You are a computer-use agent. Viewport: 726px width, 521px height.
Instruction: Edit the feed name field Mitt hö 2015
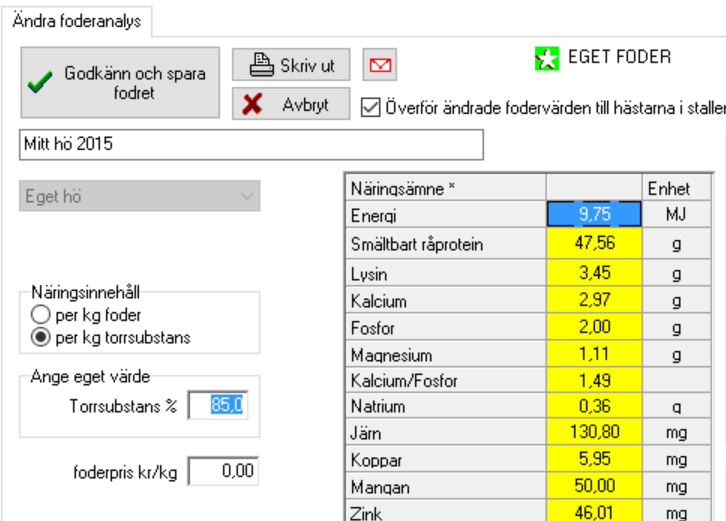(x=251, y=144)
